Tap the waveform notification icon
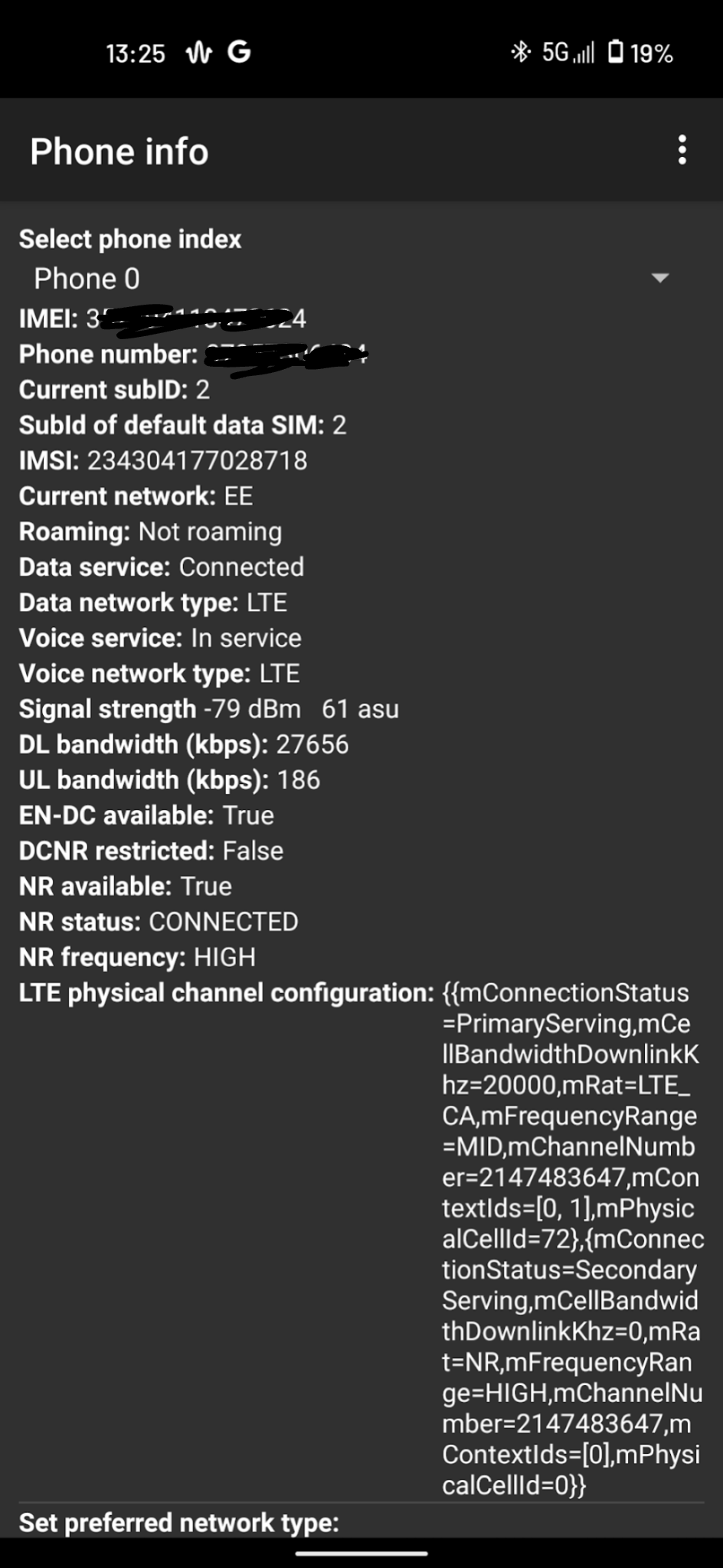Viewport: 723px width, 1568px height. (x=199, y=53)
